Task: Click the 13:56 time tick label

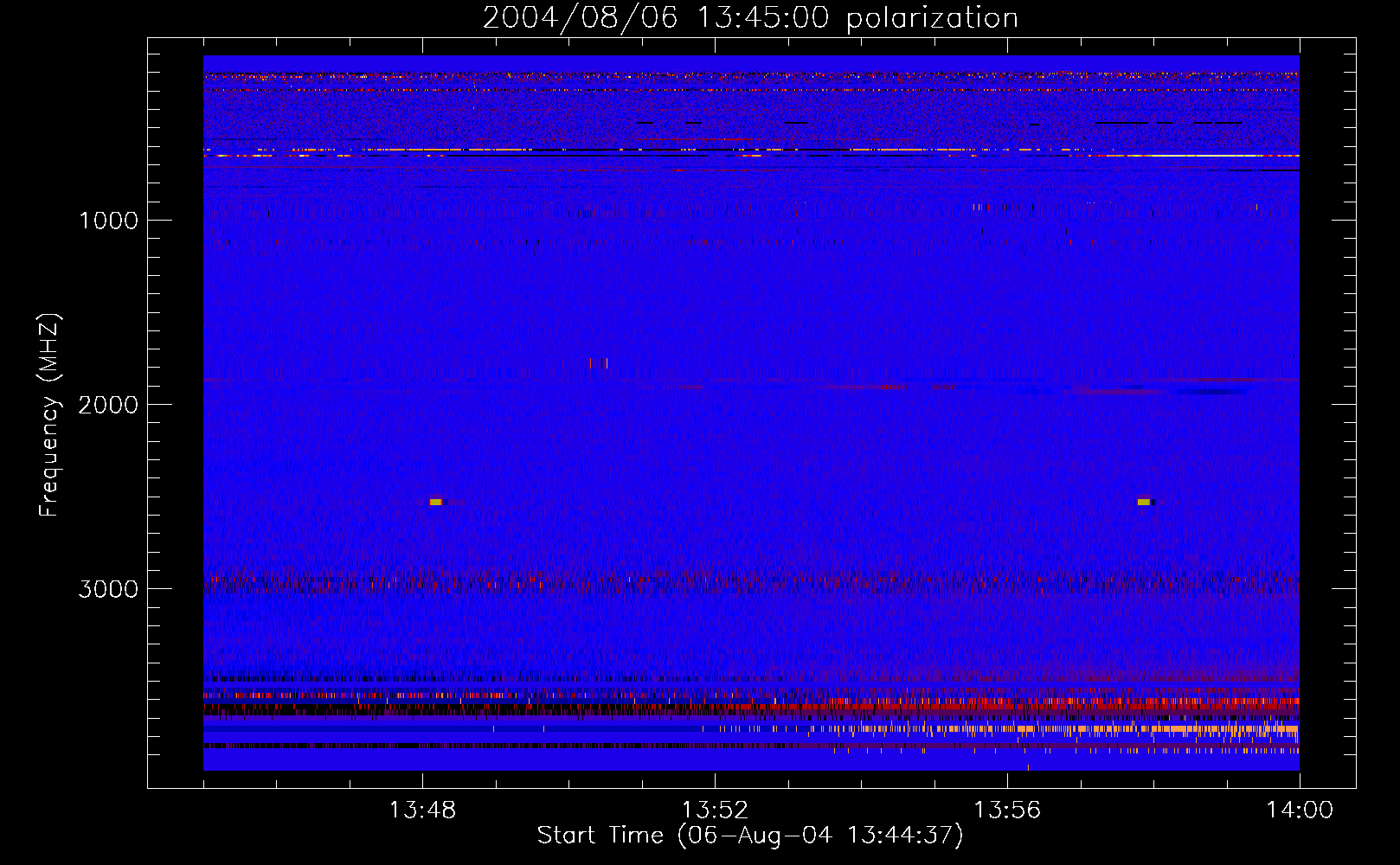Action: tap(1007, 811)
